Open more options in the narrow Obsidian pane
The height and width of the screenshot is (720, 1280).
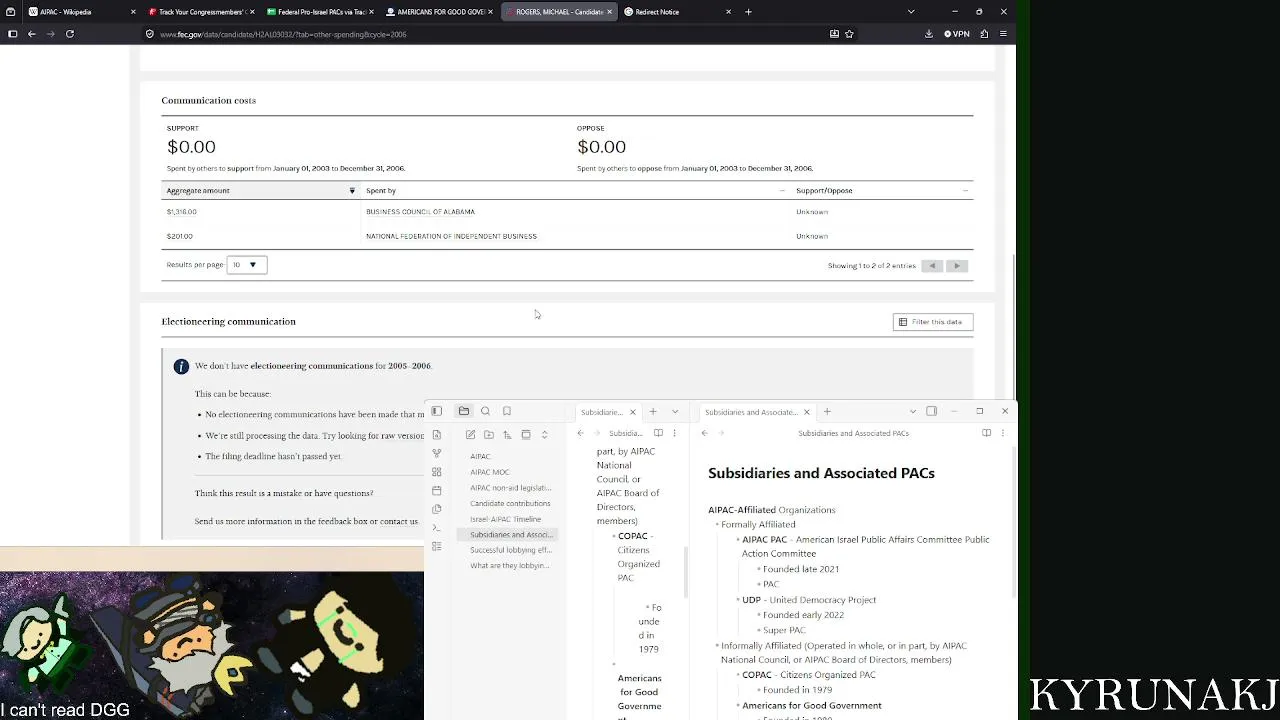point(674,433)
